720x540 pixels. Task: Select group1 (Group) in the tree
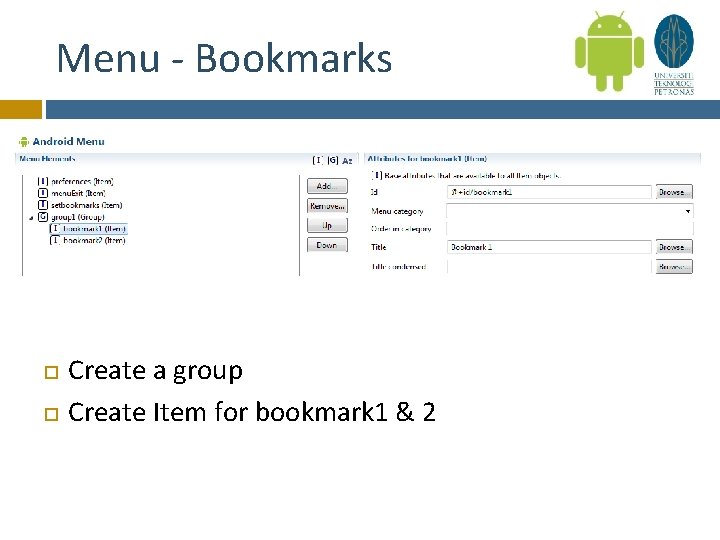[x=78, y=217]
